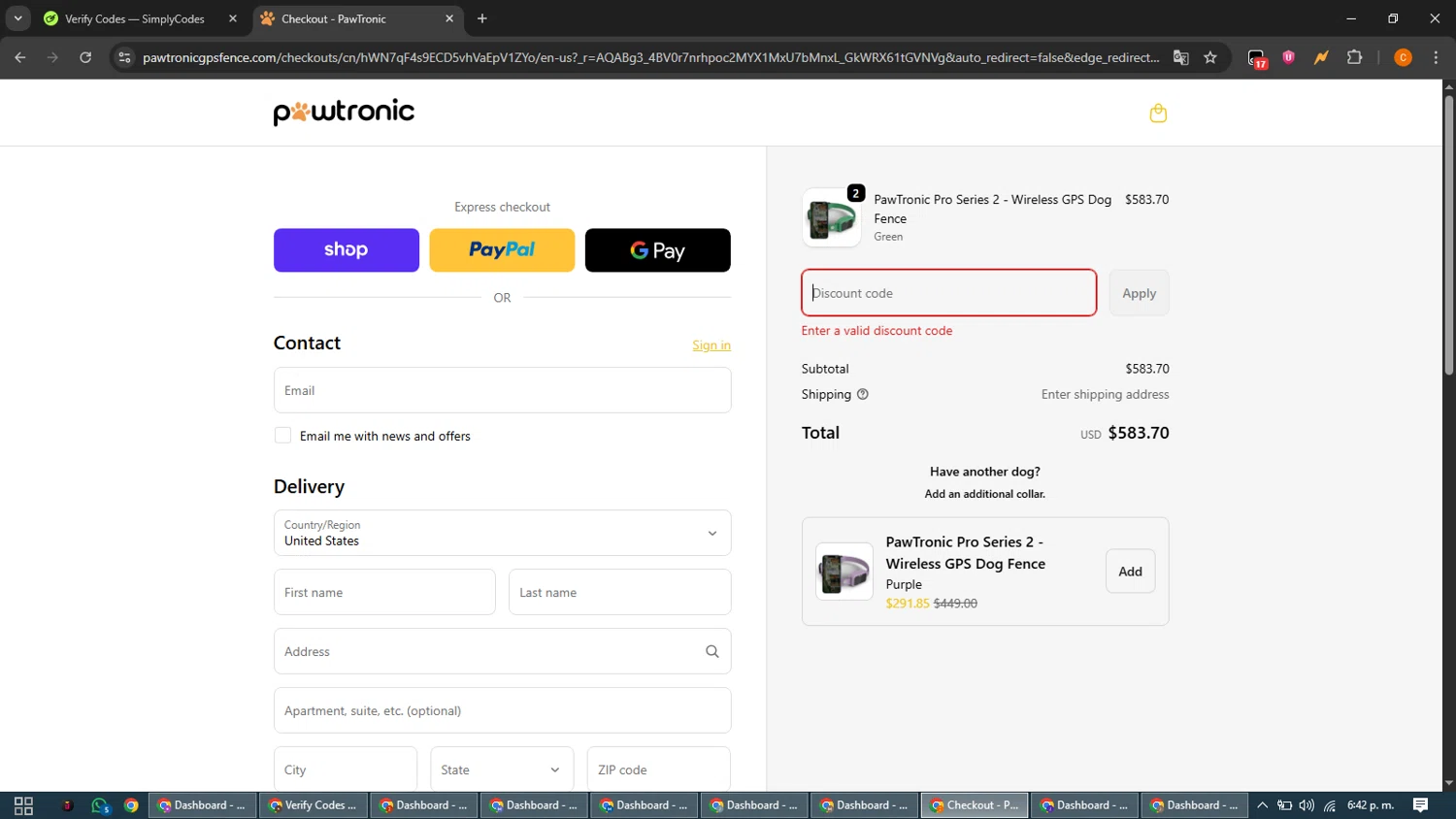Choose PayPal express checkout

502,250
